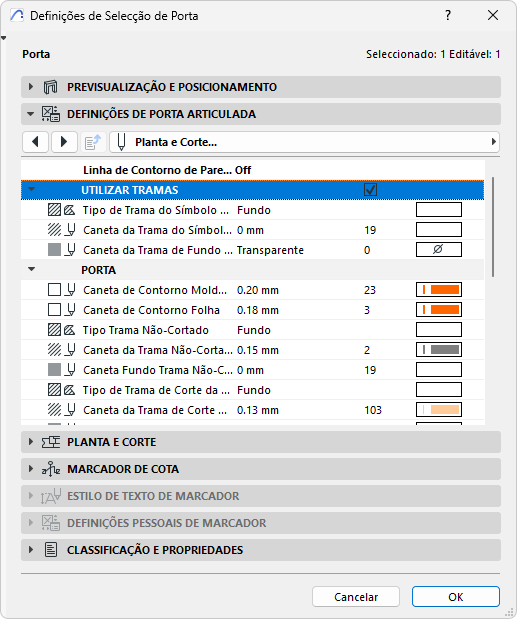Image resolution: width=517 pixels, height=619 pixels.
Task: Click the Previsualização e Posicionamento door icon
Action: [51, 87]
